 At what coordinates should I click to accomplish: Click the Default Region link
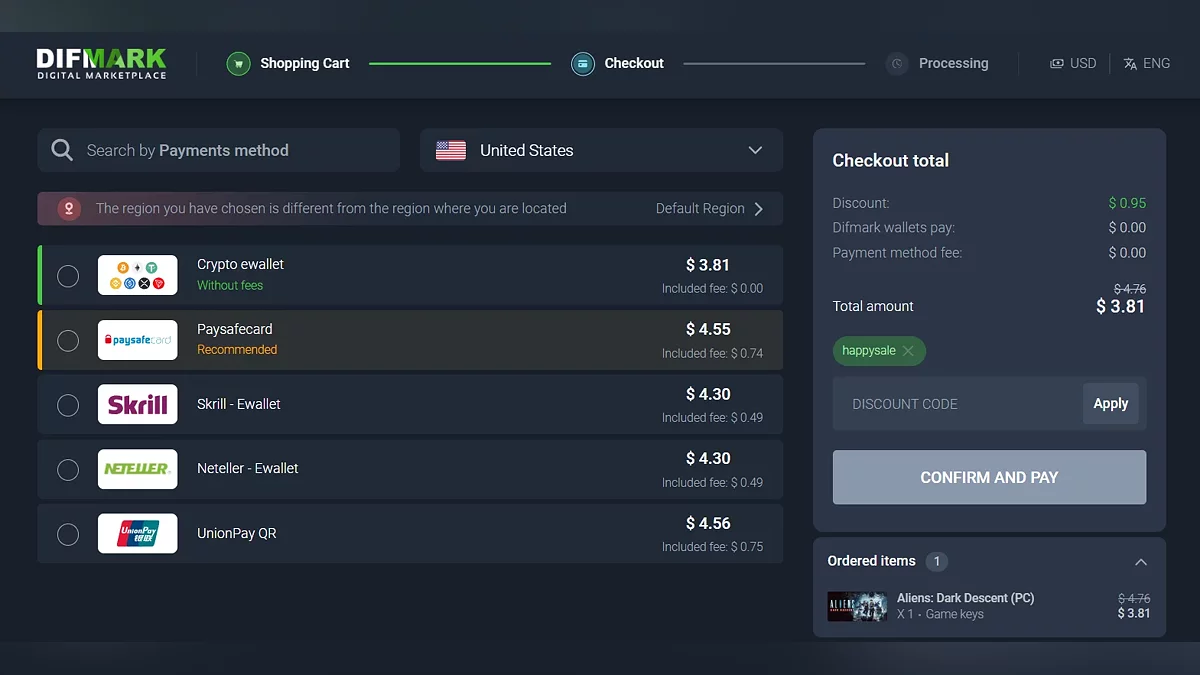[709, 209]
